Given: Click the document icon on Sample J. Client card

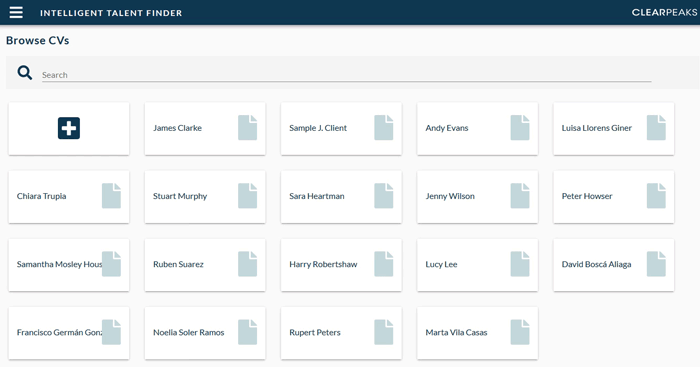Looking at the screenshot, I should pos(383,128).
